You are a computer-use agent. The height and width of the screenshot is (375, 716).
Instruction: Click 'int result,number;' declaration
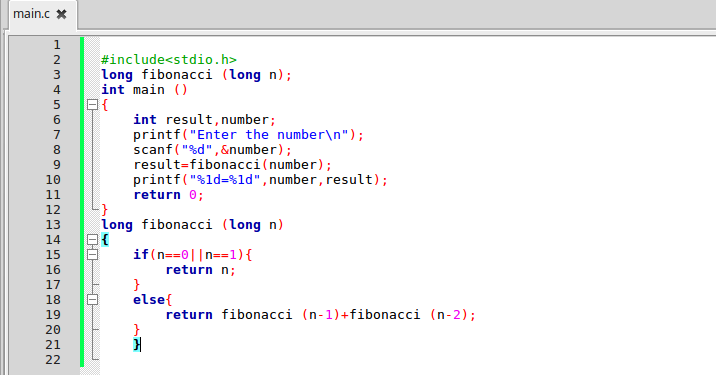coord(205,120)
